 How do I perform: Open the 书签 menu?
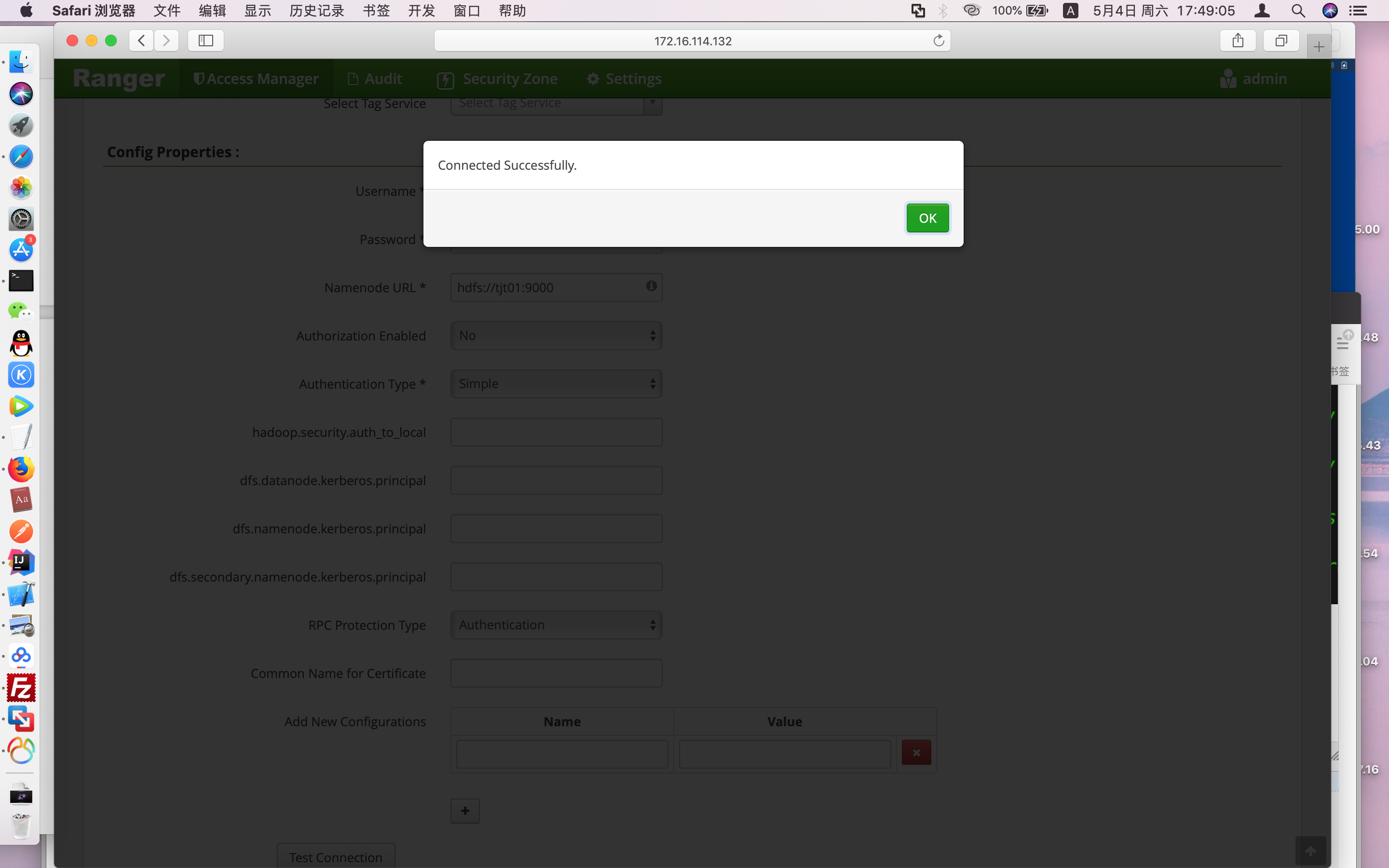pyautogui.click(x=377, y=10)
